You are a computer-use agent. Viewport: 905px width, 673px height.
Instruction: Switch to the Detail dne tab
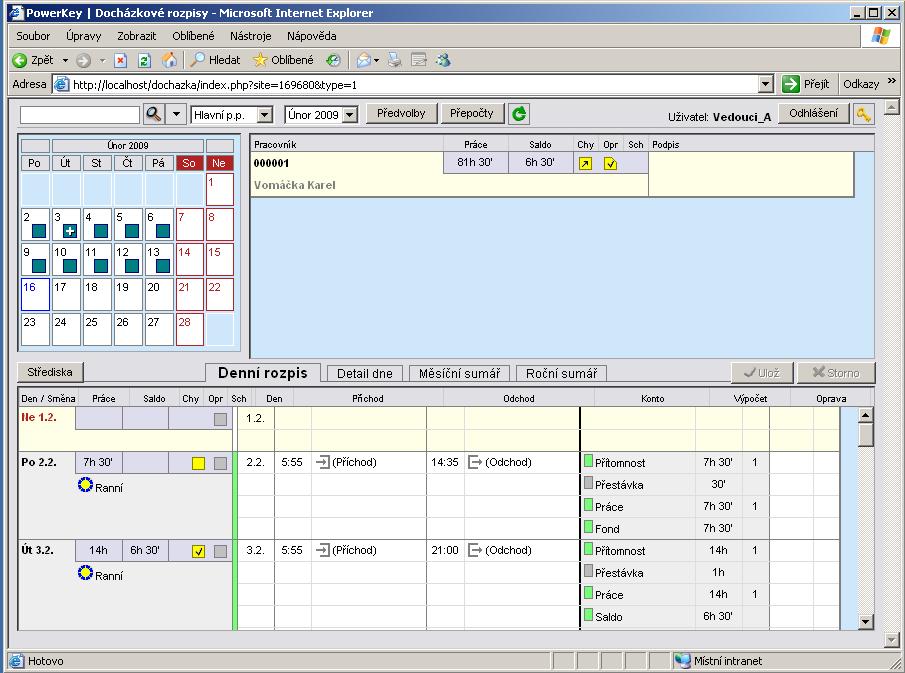[x=365, y=373]
